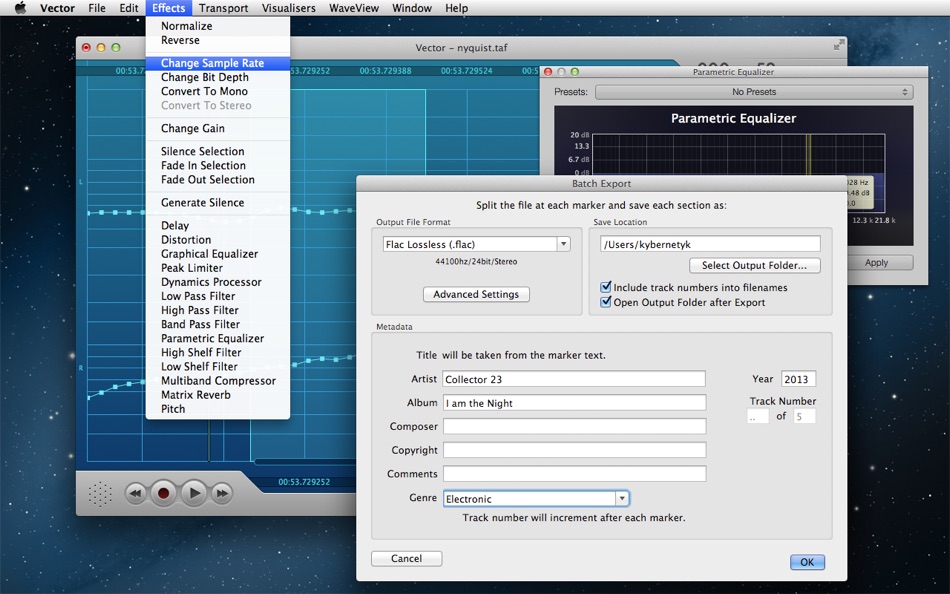The height and width of the screenshot is (594, 950).
Task: Open Multiband Compressor effect
Action: [218, 381]
